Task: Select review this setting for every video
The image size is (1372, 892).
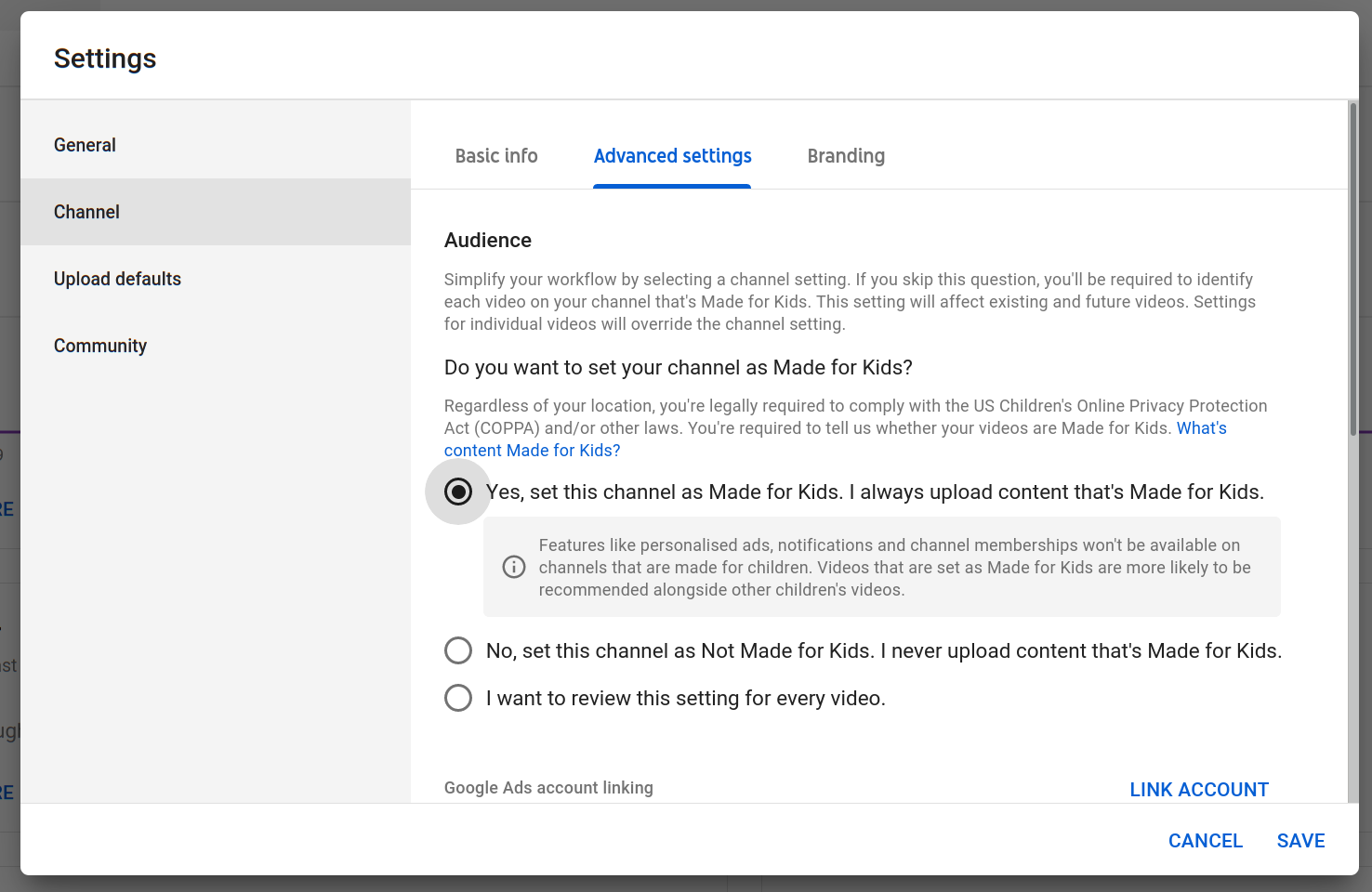Action: pyautogui.click(x=458, y=698)
